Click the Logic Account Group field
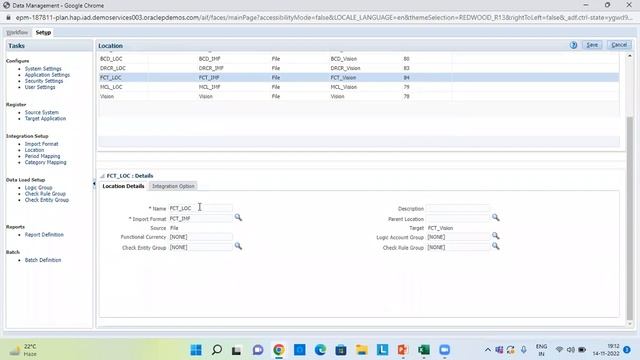 (458, 237)
